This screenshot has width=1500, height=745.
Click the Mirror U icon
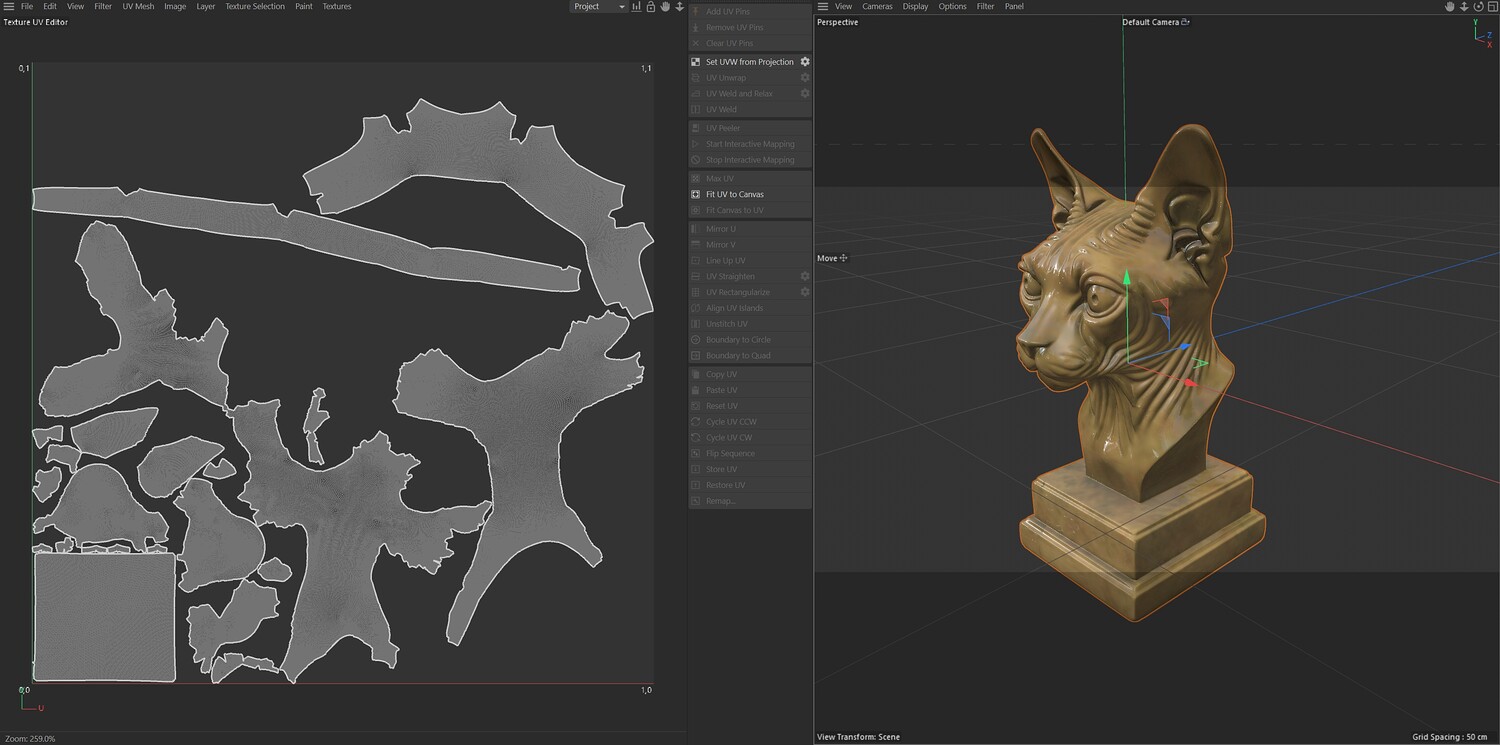click(696, 229)
